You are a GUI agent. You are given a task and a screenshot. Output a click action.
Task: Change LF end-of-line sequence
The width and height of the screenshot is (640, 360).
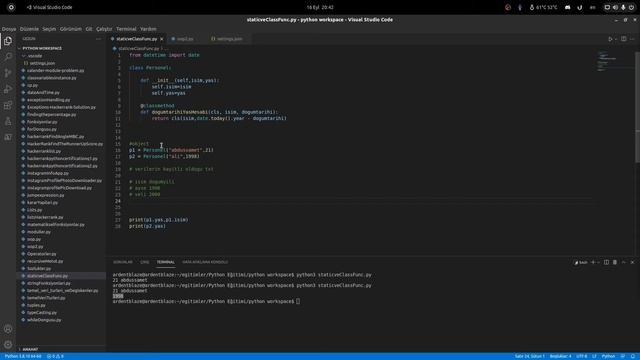pos(594,356)
